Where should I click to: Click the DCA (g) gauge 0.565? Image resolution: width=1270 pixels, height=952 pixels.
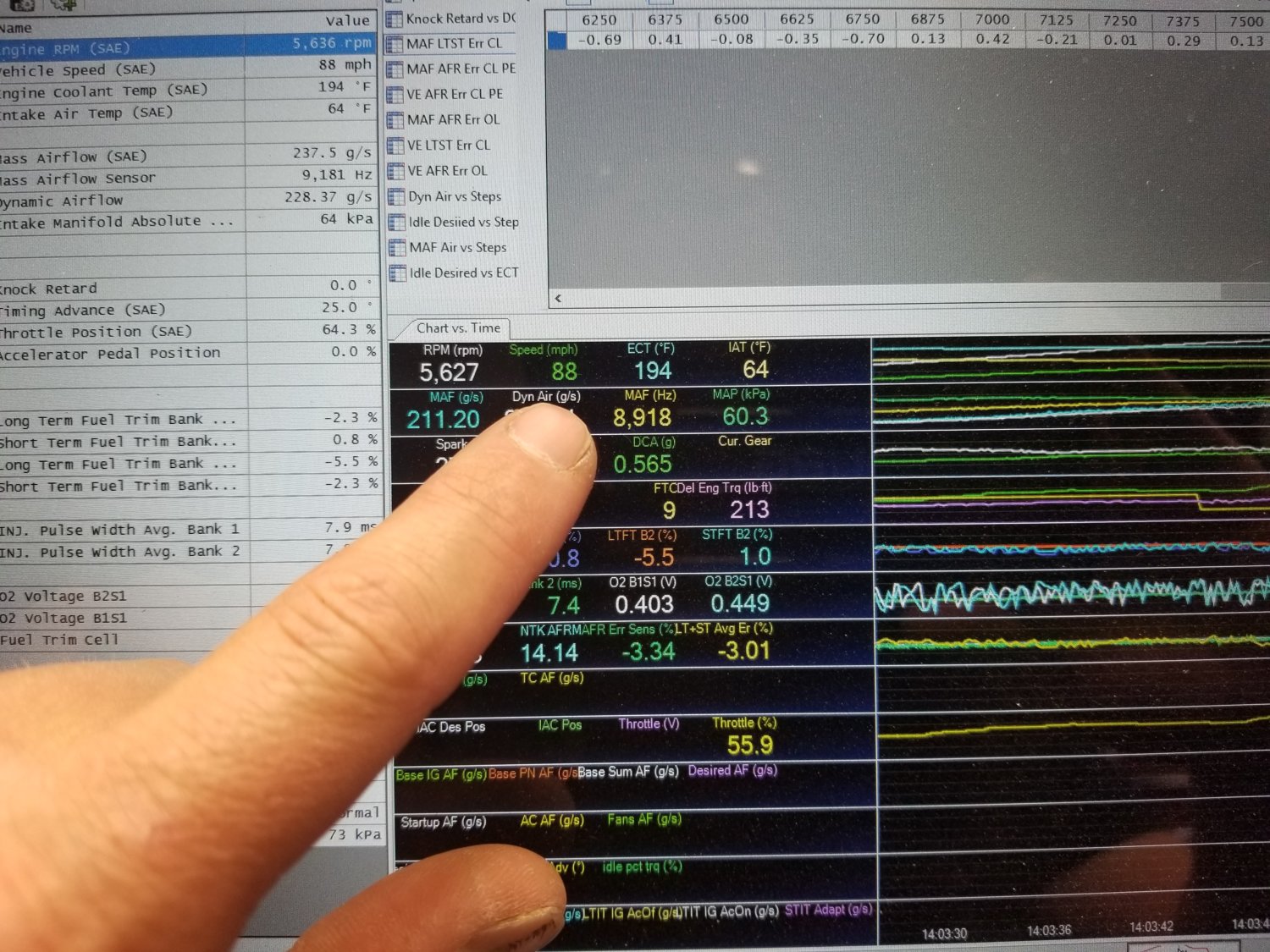point(645,456)
